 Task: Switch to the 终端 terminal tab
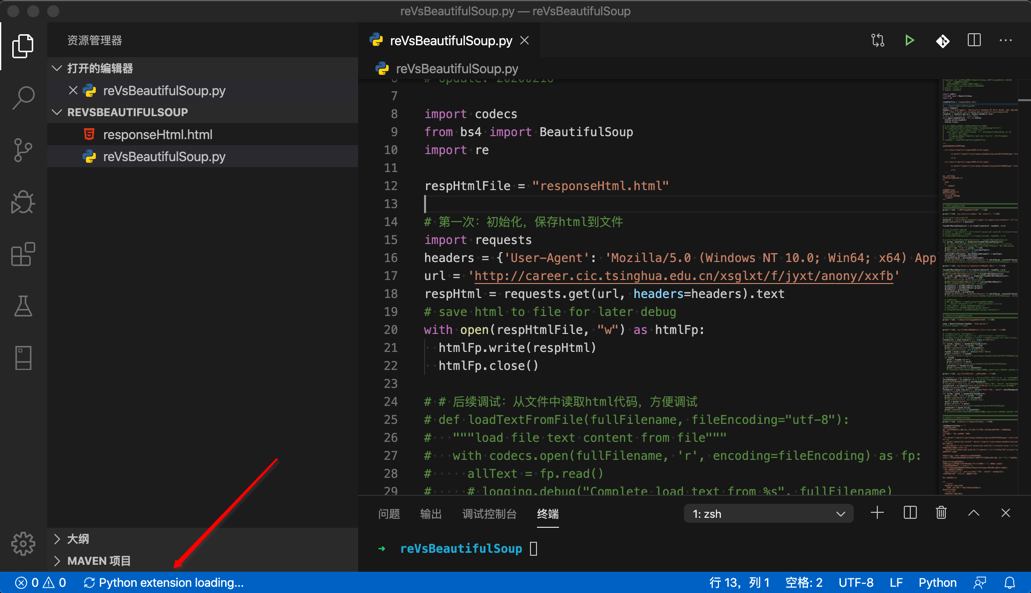tap(548, 514)
